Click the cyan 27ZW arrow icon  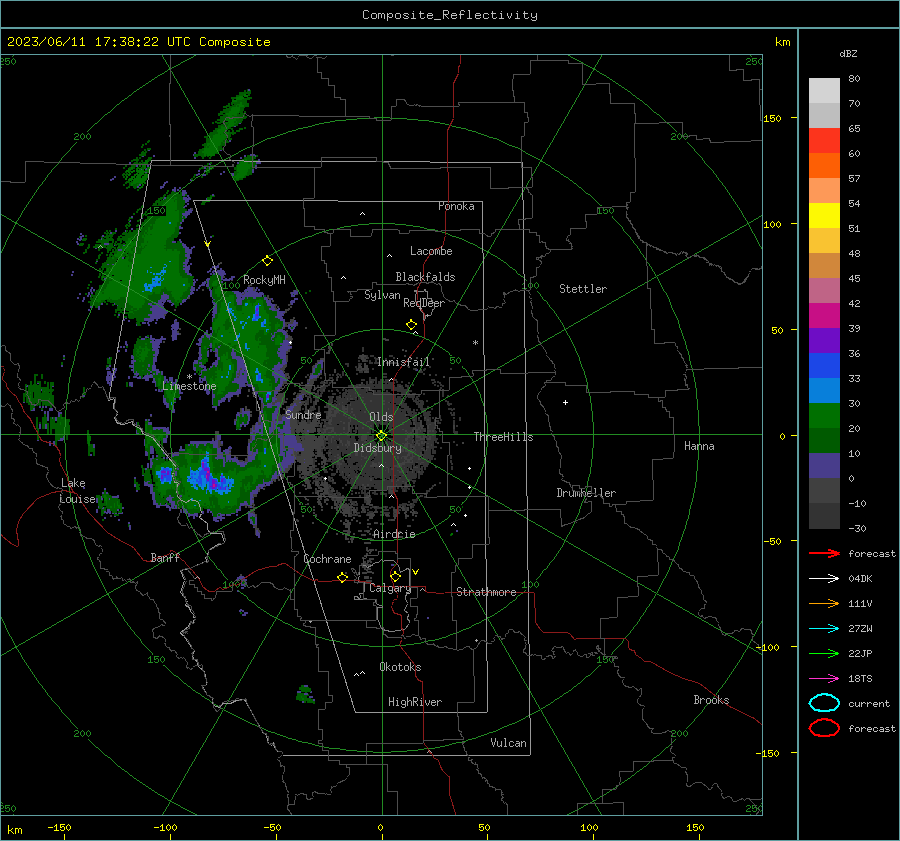click(x=824, y=629)
